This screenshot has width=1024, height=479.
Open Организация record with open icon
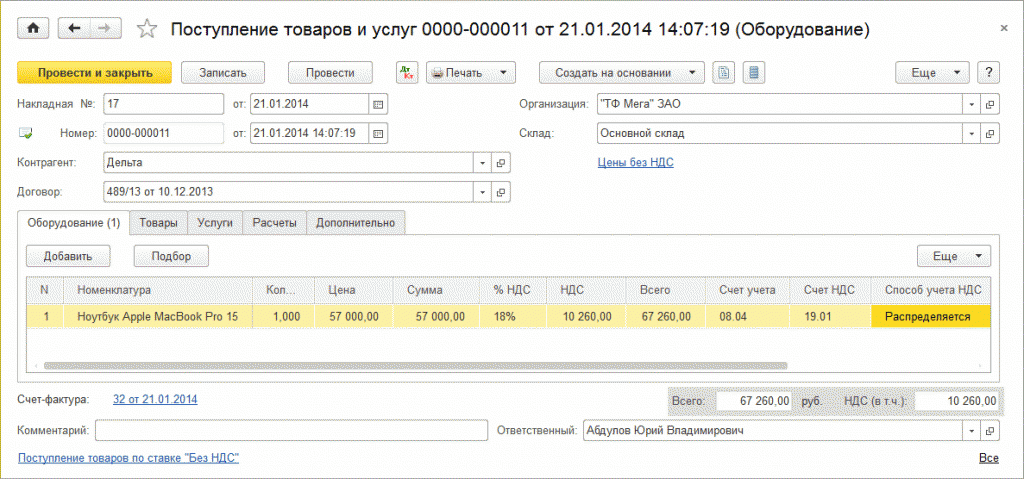989,104
